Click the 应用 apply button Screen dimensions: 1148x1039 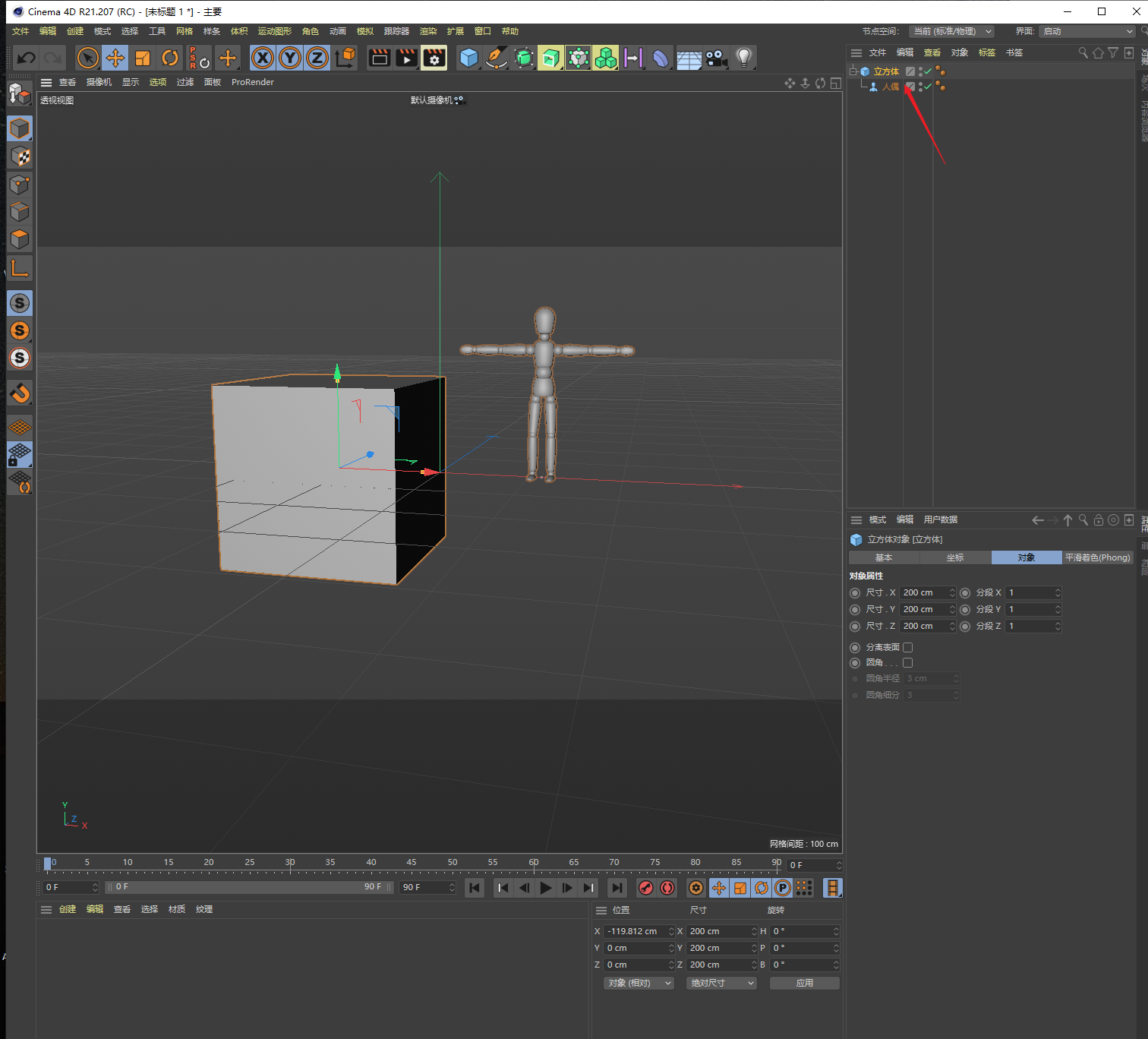pyautogui.click(x=804, y=983)
